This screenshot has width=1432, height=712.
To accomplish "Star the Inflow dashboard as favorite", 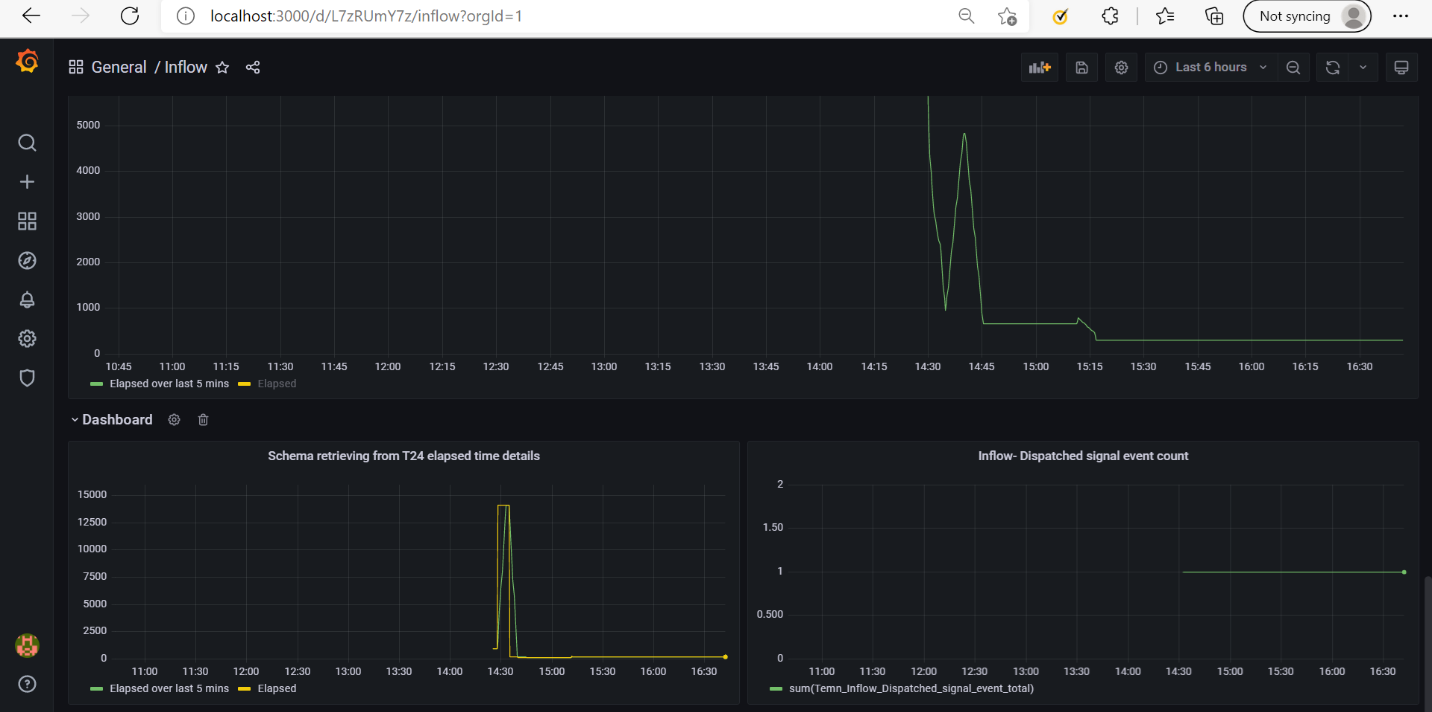I will [x=222, y=67].
